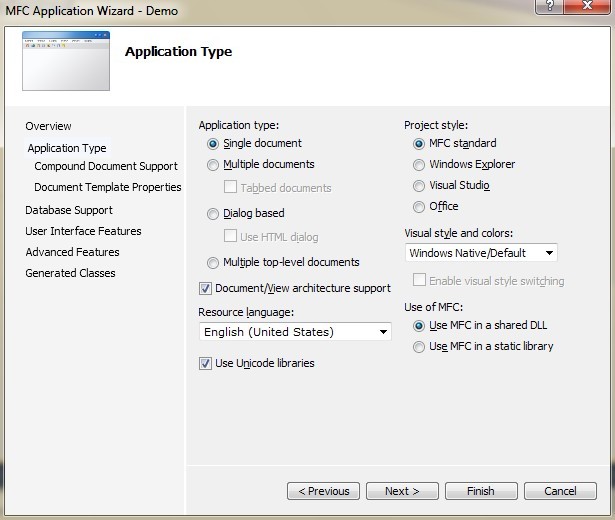The image size is (615, 520).
Task: Cancel the MFC Application Wizard
Action: tap(560, 491)
